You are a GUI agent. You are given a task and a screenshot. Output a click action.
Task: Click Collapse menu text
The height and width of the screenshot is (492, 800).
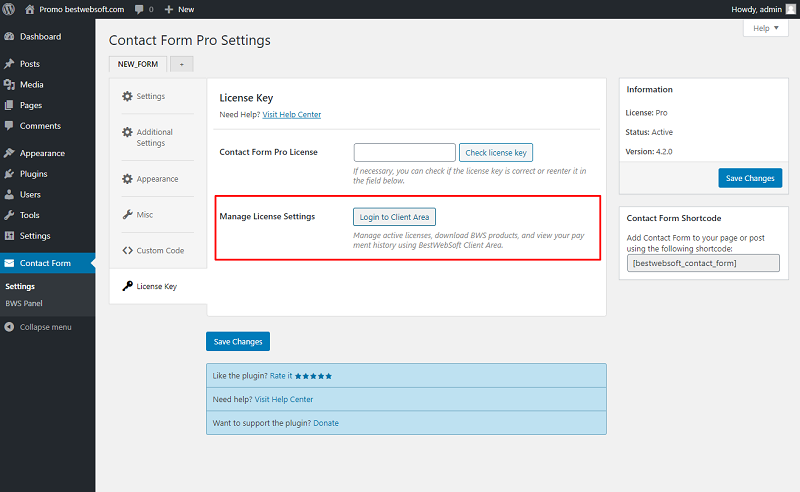tap(45, 327)
